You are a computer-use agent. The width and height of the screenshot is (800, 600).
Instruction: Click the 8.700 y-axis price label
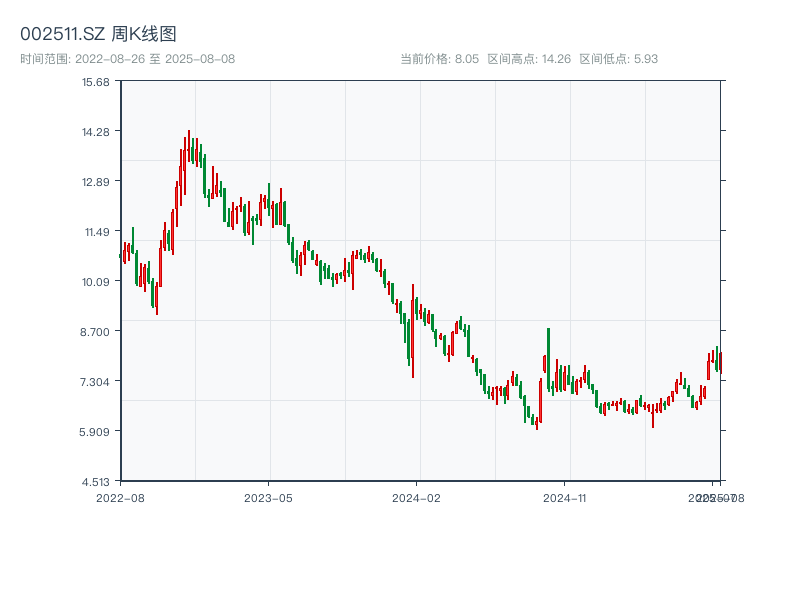tap(97, 331)
